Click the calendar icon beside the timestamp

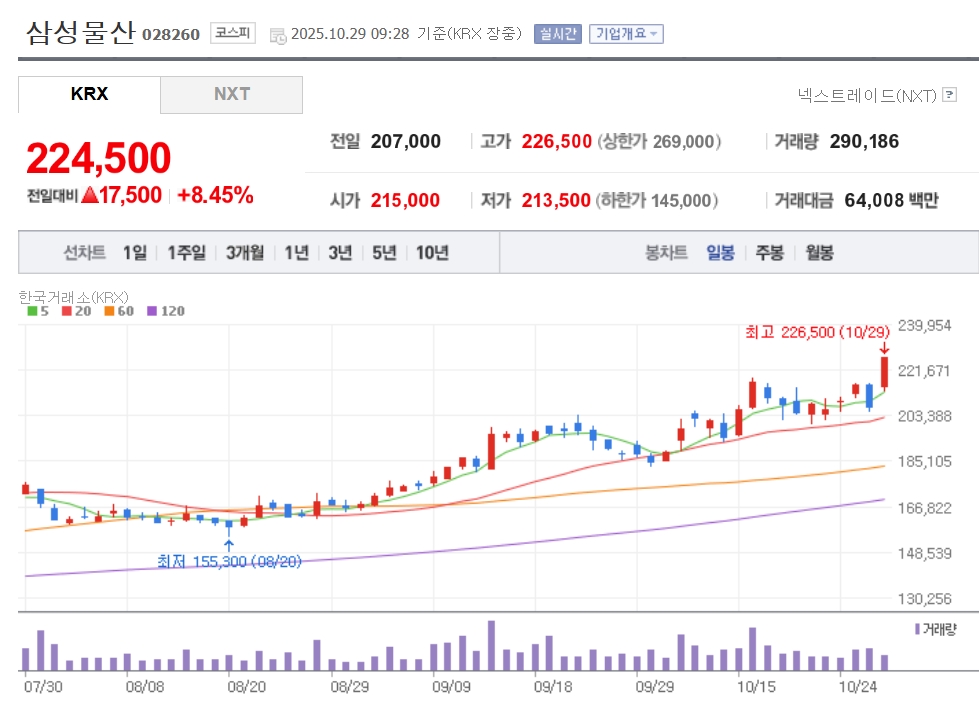coord(277,35)
